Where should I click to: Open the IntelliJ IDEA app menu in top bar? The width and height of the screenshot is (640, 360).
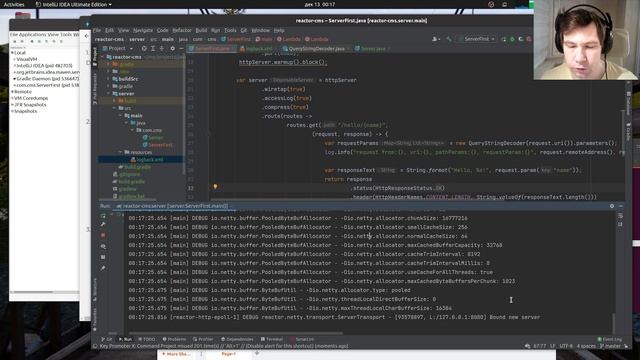[x=73, y=4]
